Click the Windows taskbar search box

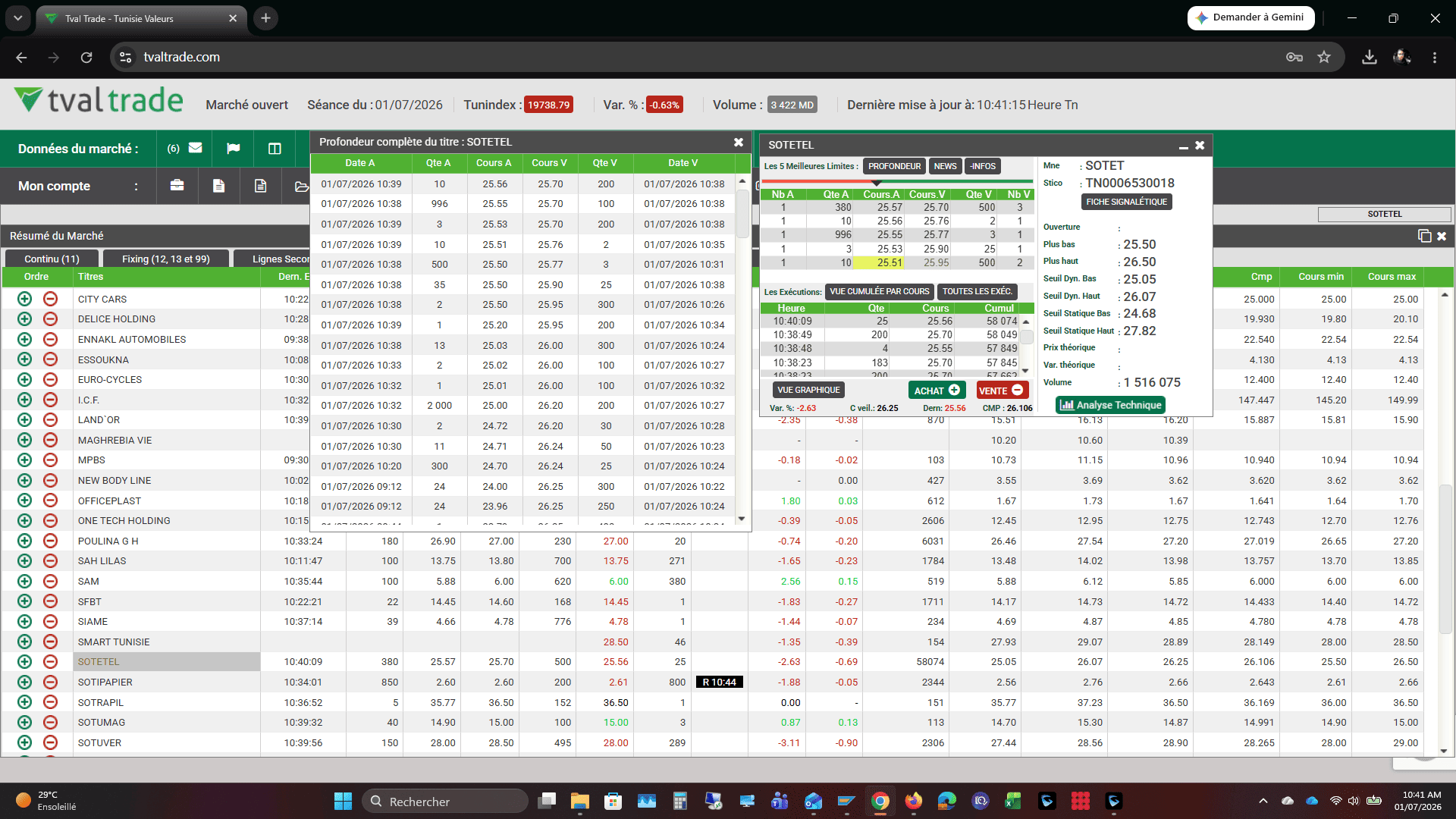pos(445,801)
